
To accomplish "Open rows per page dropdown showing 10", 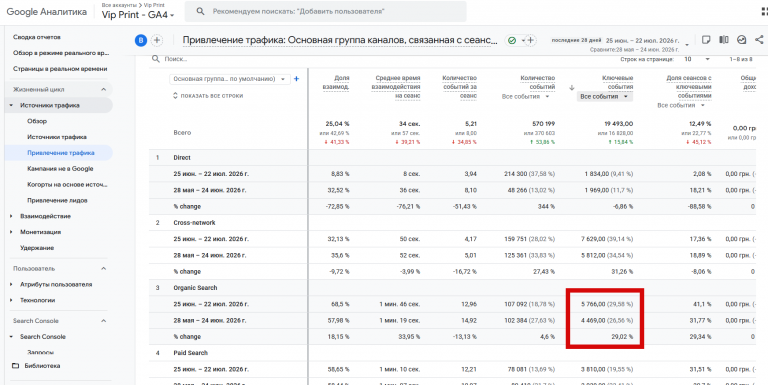I will (x=697, y=59).
